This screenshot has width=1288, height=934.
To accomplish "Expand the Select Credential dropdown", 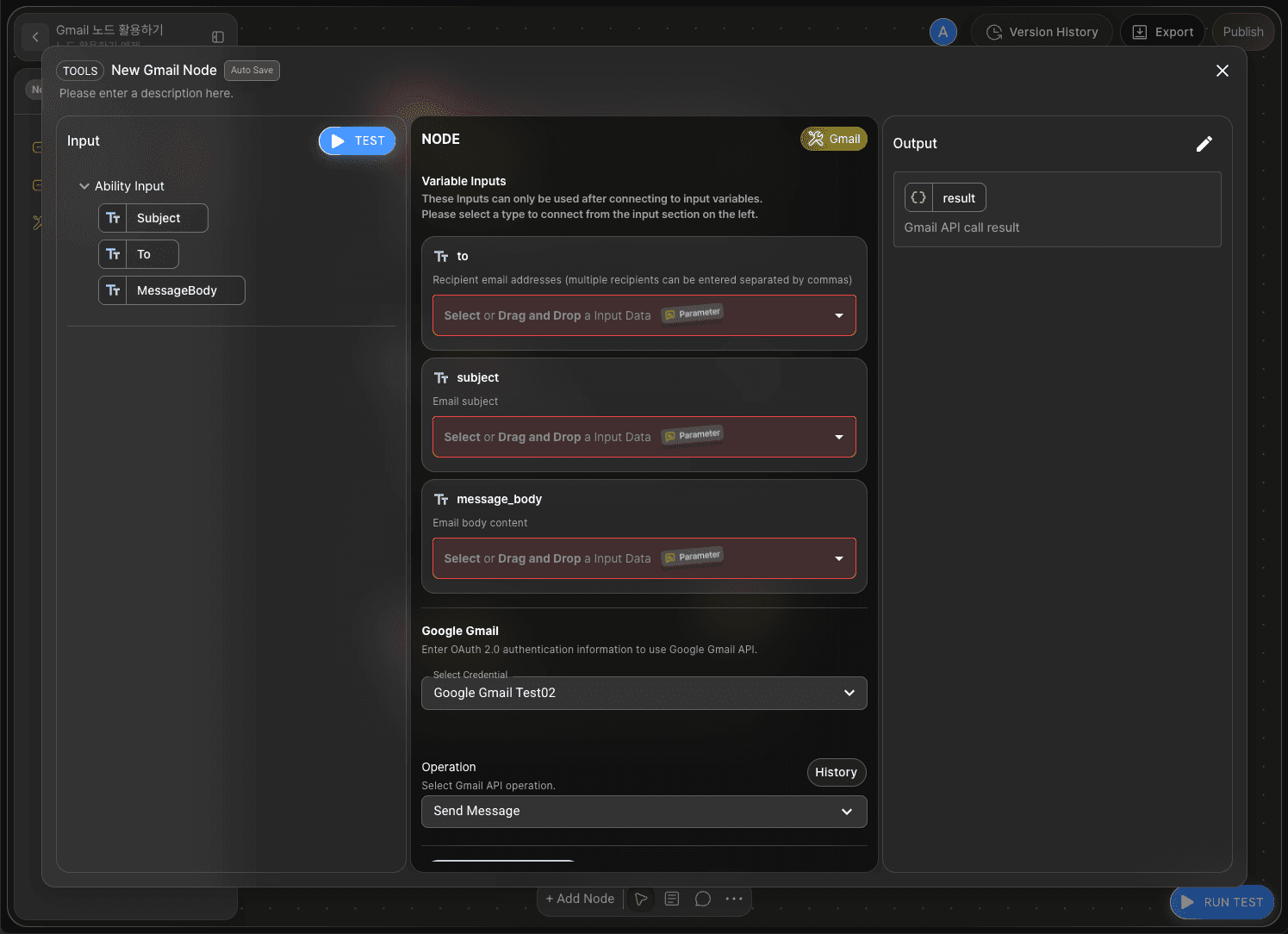I will (x=644, y=693).
